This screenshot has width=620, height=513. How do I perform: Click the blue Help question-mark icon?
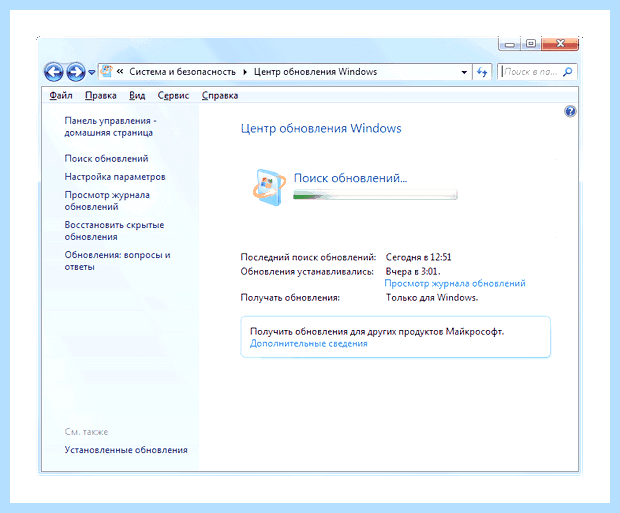click(x=570, y=112)
